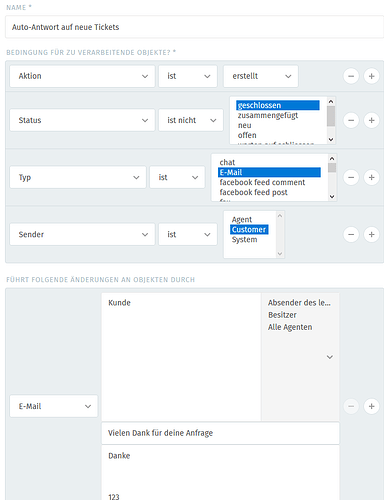Open the E-Mail action type dropdown
The width and height of the screenshot is (384, 500).
pyautogui.click(x=54, y=406)
